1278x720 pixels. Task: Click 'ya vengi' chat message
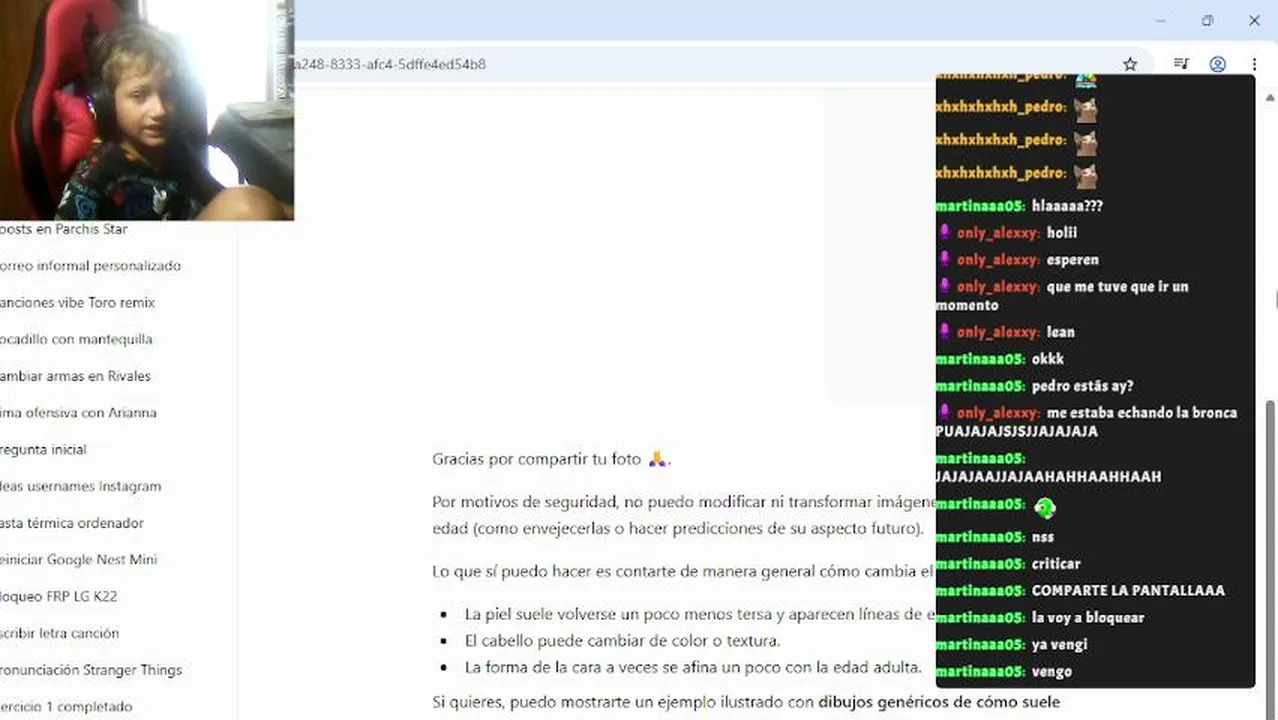[x=1060, y=645]
